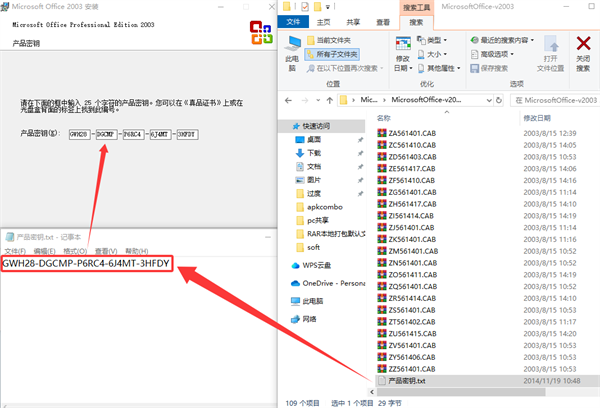Viewport: 600px width, 408px height.
Task: Switch to the Home ribbon tab
Action: click(323, 22)
